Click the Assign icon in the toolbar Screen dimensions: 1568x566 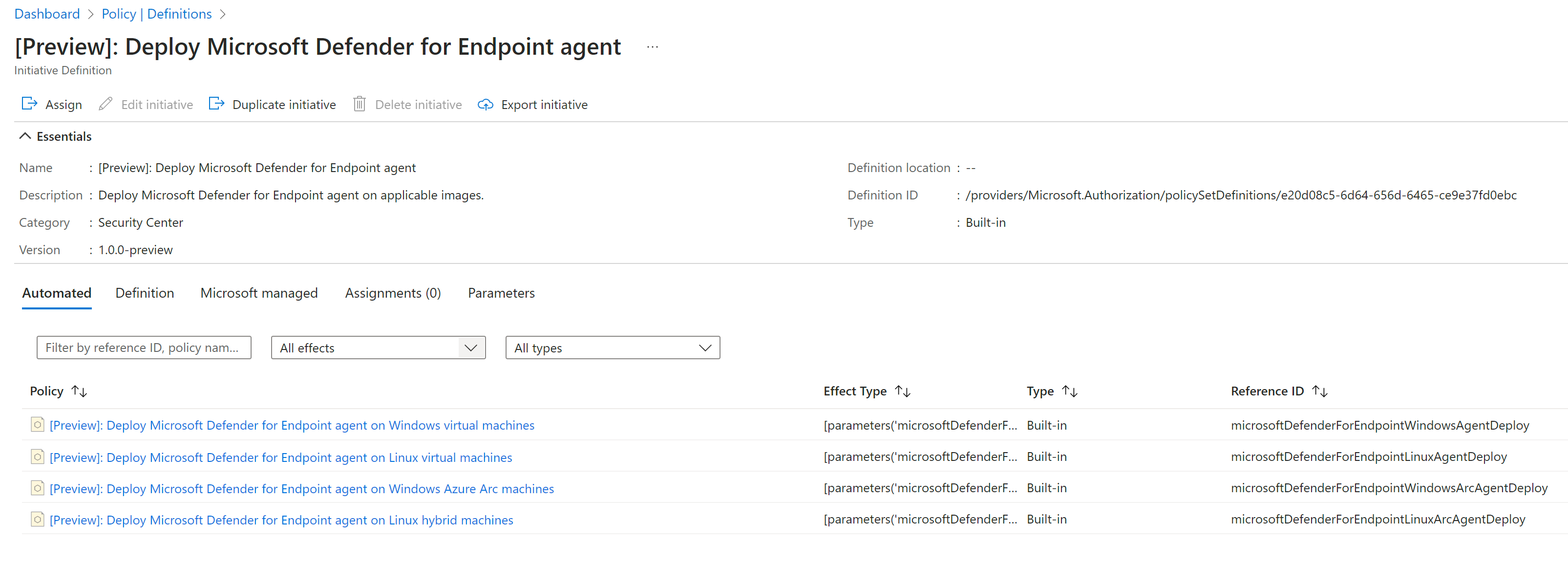coord(29,104)
